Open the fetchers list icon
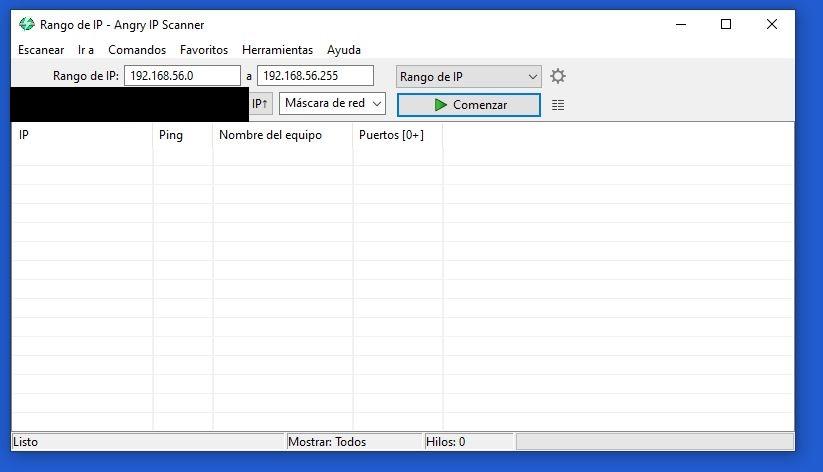Screen dimensions: 823x472 point(558,105)
